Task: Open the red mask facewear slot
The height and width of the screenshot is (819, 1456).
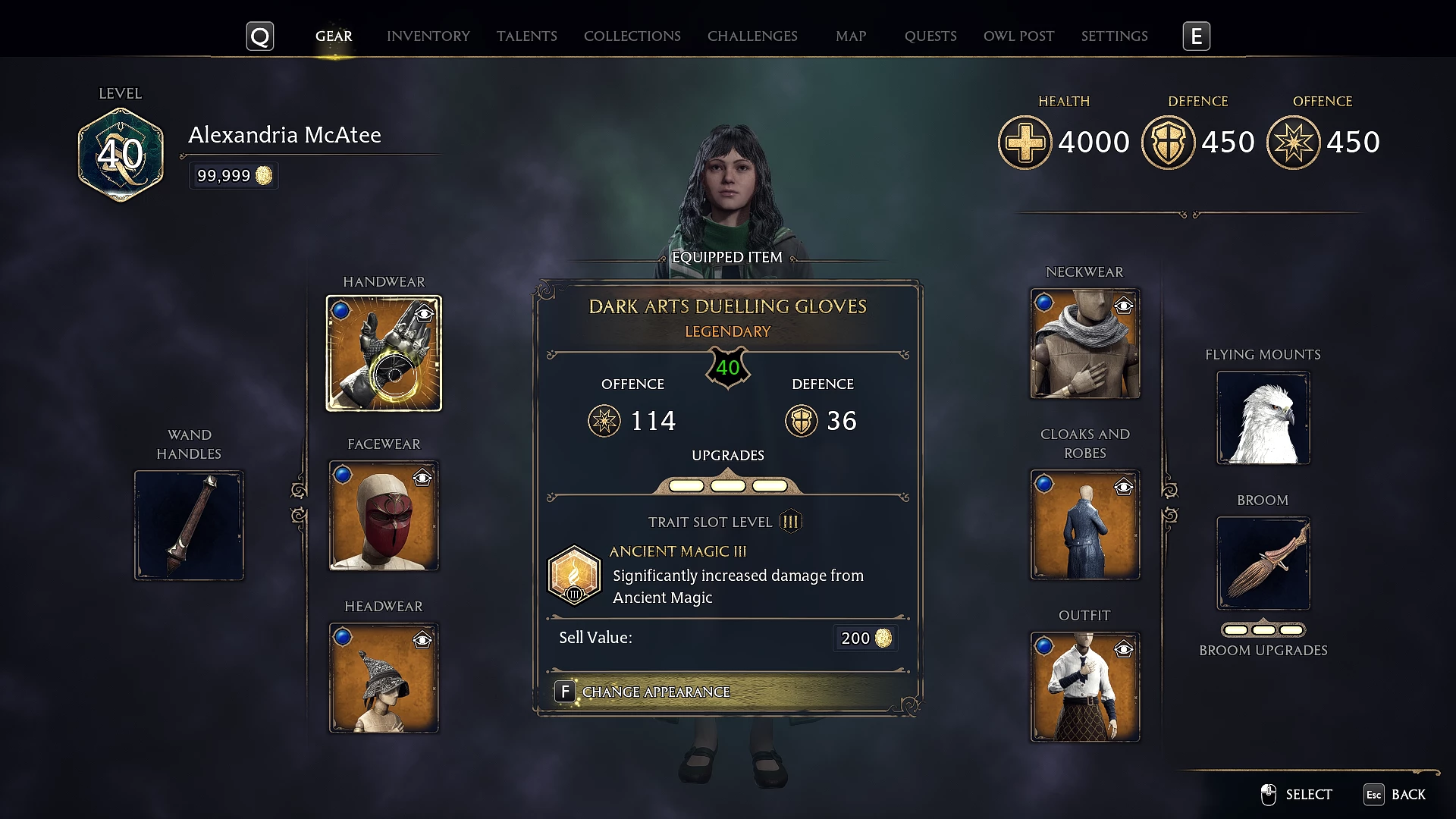Action: [x=384, y=516]
